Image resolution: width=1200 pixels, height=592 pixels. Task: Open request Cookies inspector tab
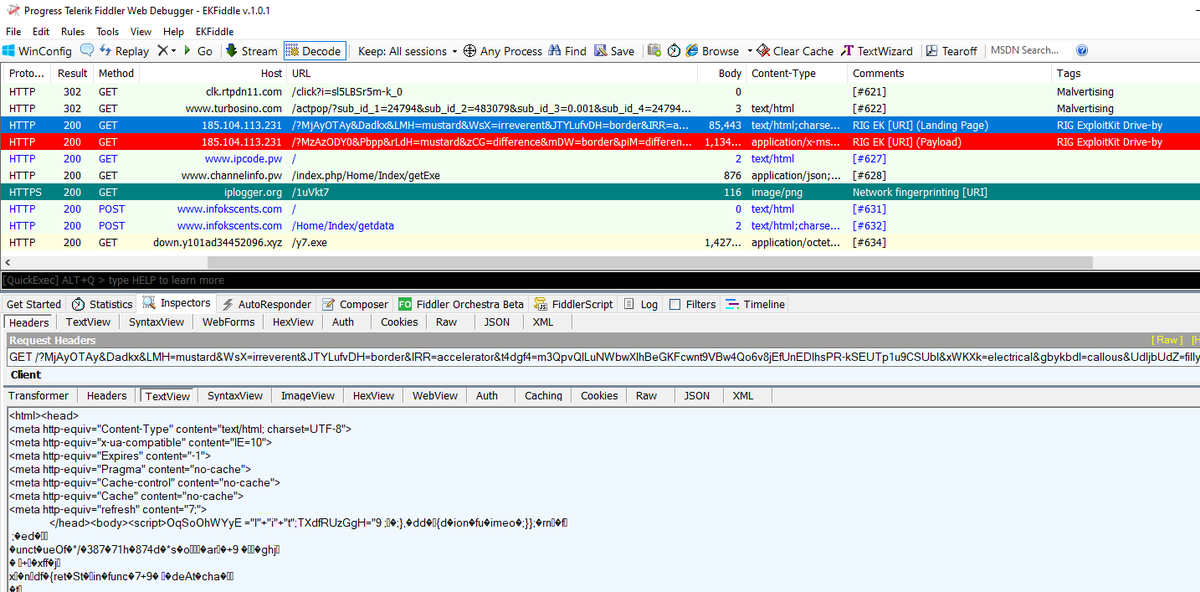399,322
